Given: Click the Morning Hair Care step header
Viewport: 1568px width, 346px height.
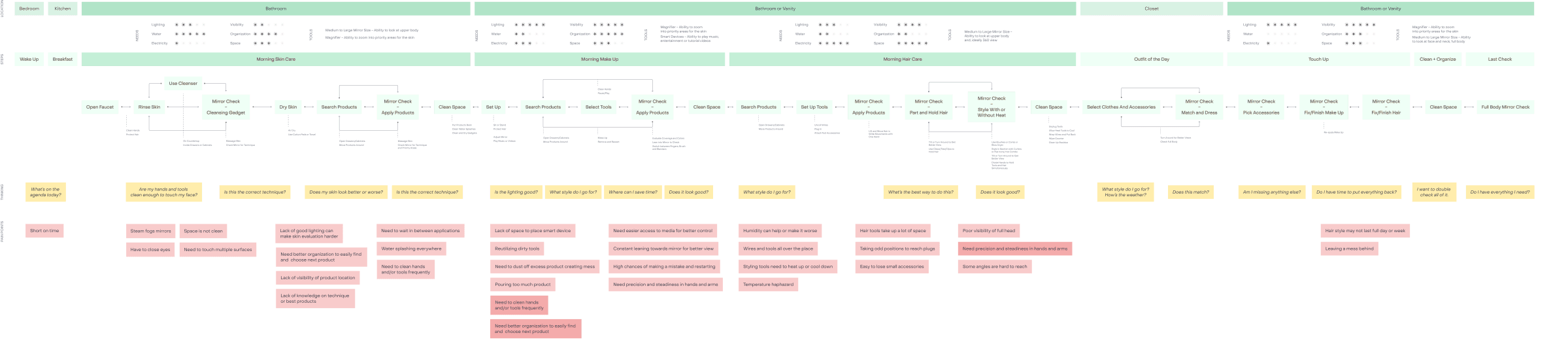Looking at the screenshot, I should [x=902, y=59].
